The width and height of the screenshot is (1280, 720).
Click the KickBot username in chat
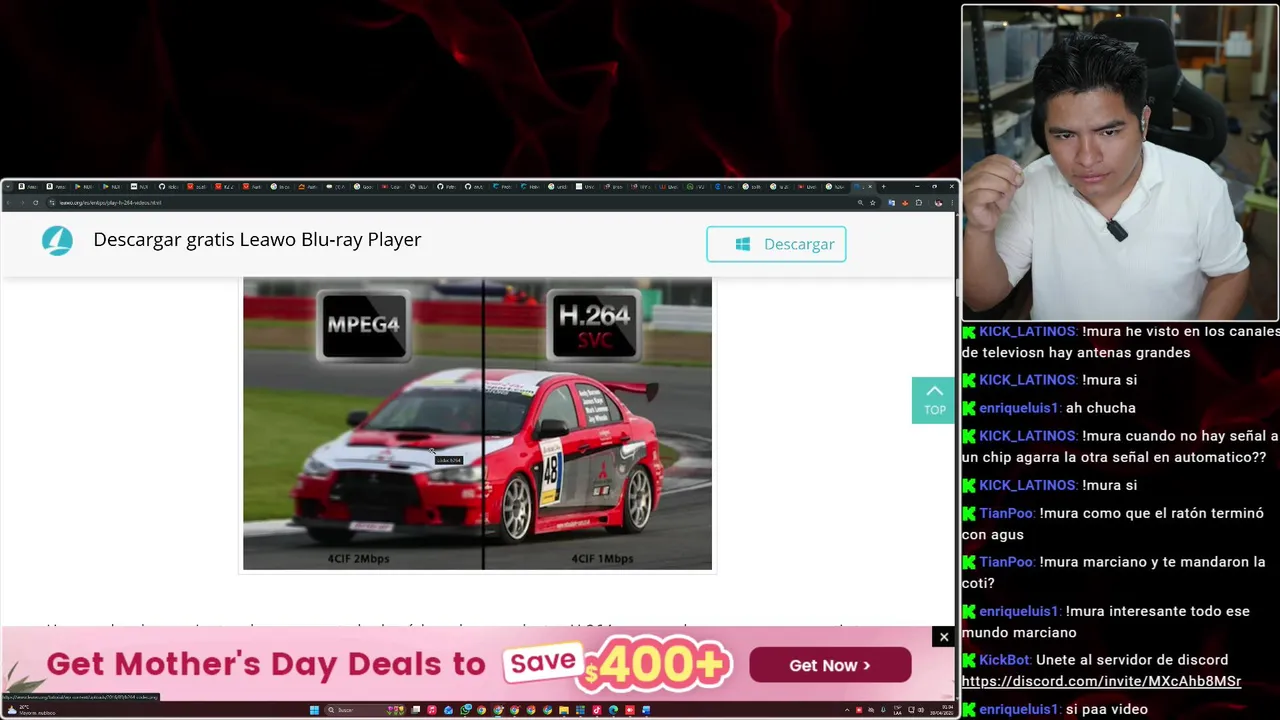[x=1005, y=660]
